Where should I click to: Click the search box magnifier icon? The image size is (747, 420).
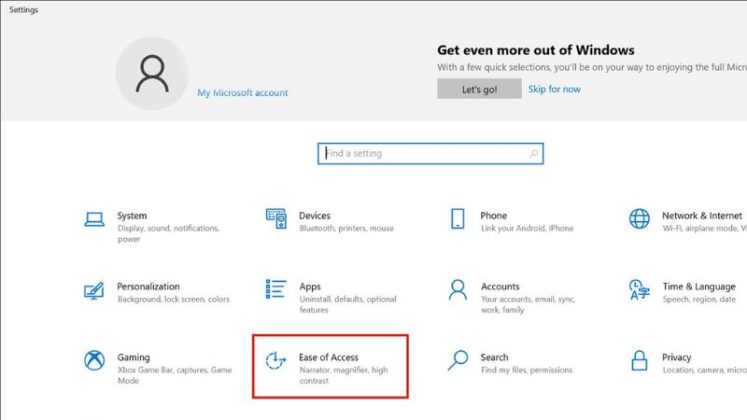click(534, 154)
